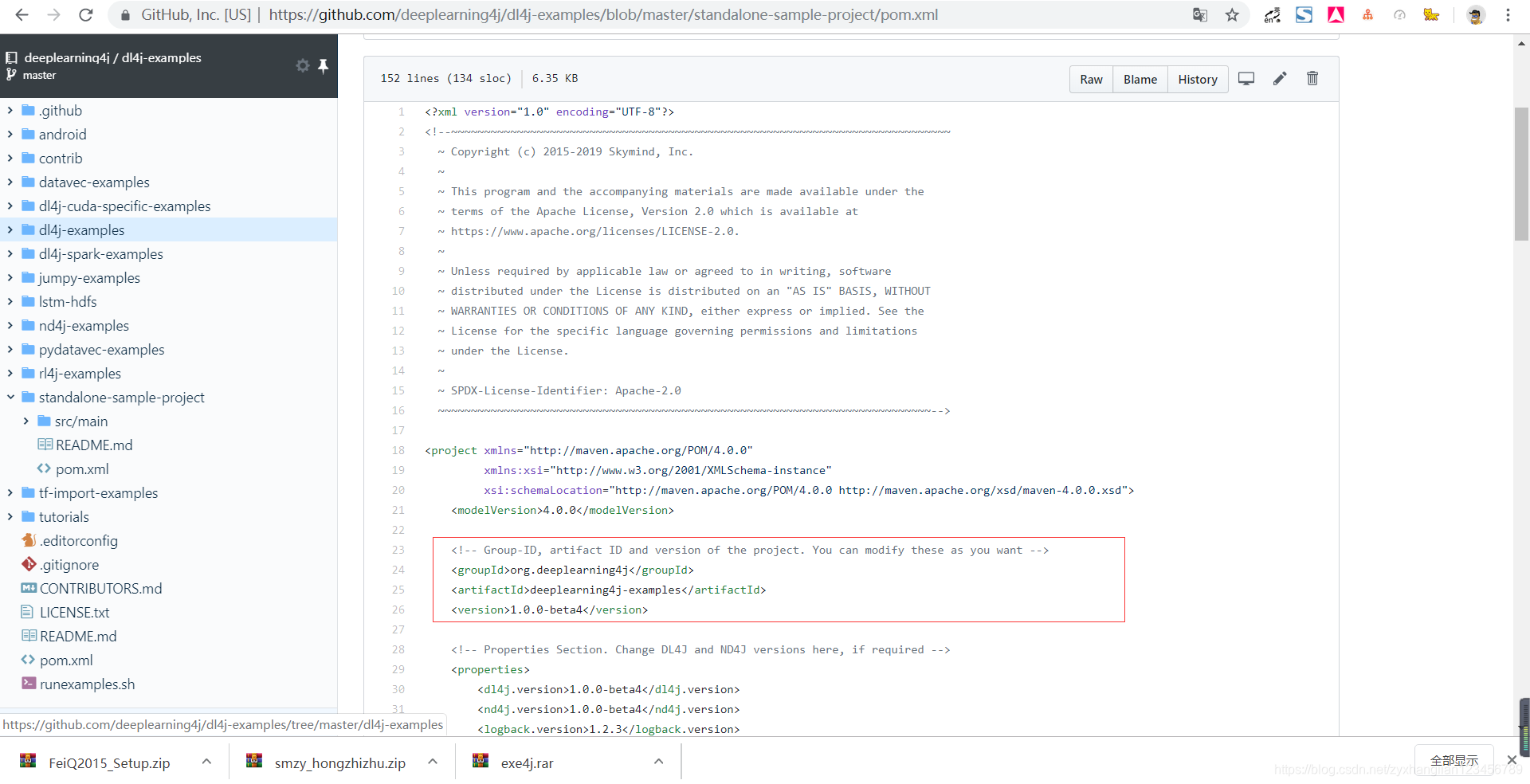1530x784 pixels.
Task: Expand the dl4j-spark-examples folder
Action: [10, 253]
